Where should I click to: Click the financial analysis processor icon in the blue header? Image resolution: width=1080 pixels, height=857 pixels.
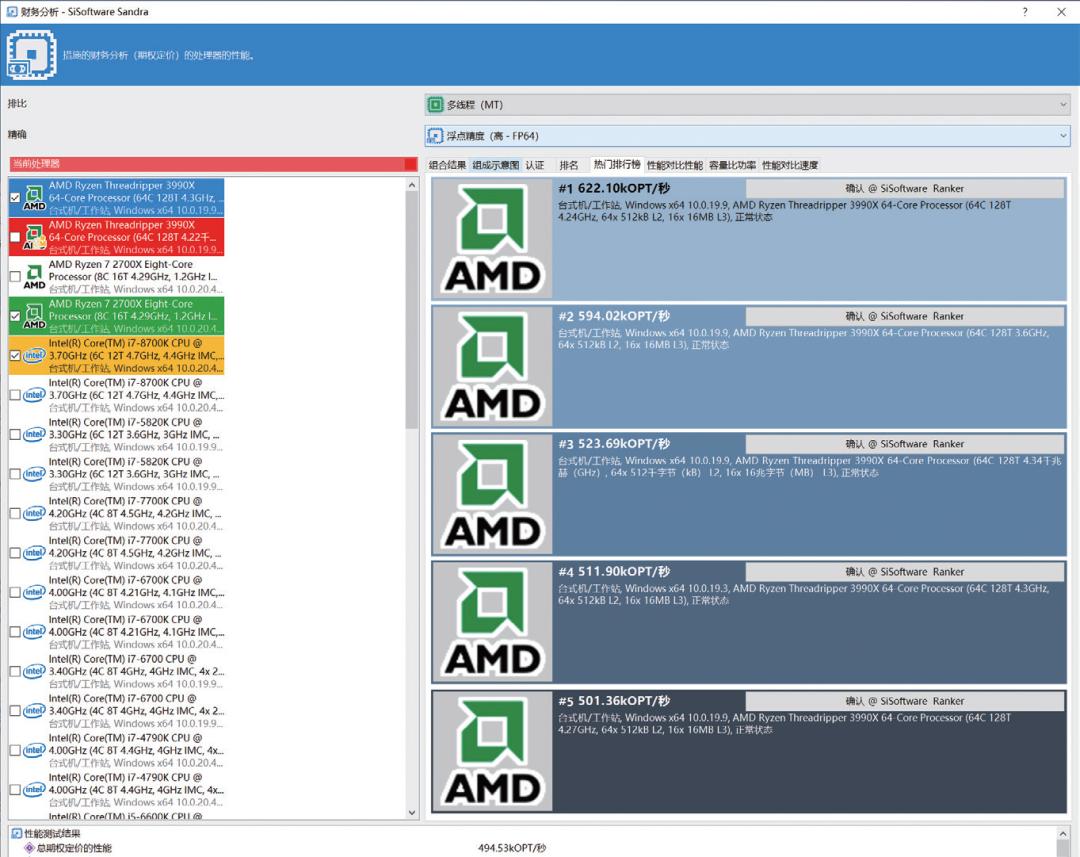[31, 55]
